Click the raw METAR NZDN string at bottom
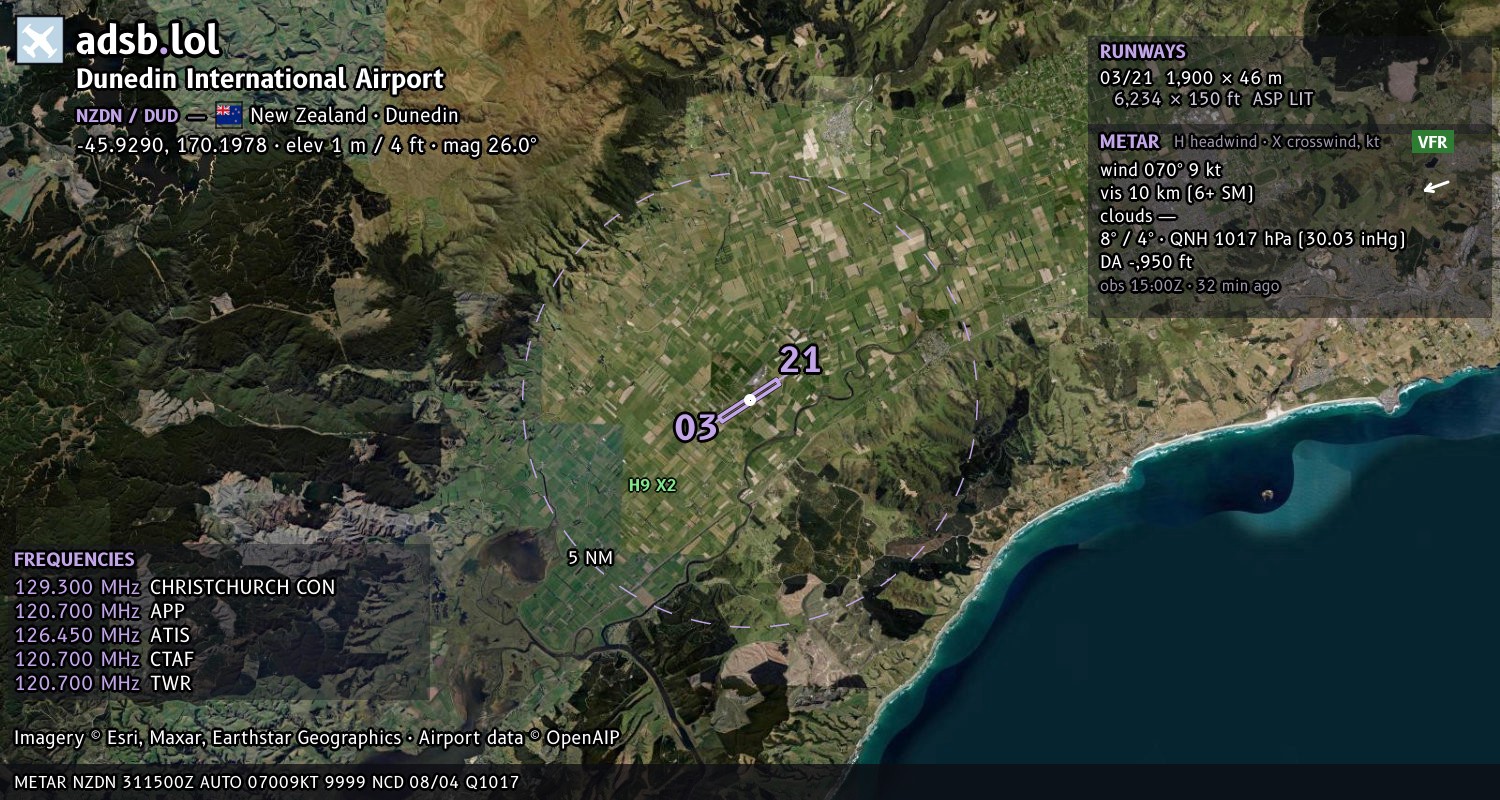Viewport: 1500px width, 800px height. [267, 782]
